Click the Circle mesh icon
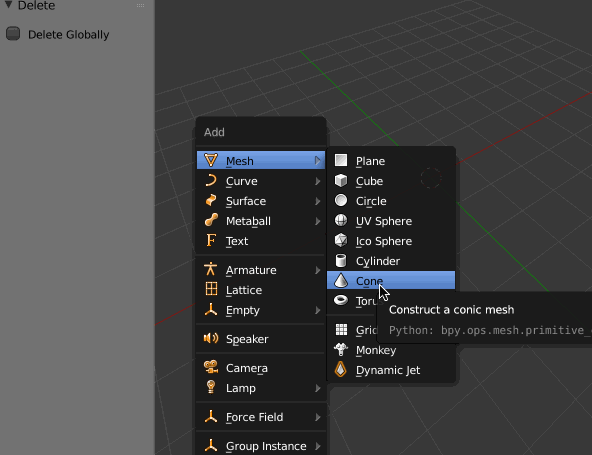592x455 pixels. 341,200
